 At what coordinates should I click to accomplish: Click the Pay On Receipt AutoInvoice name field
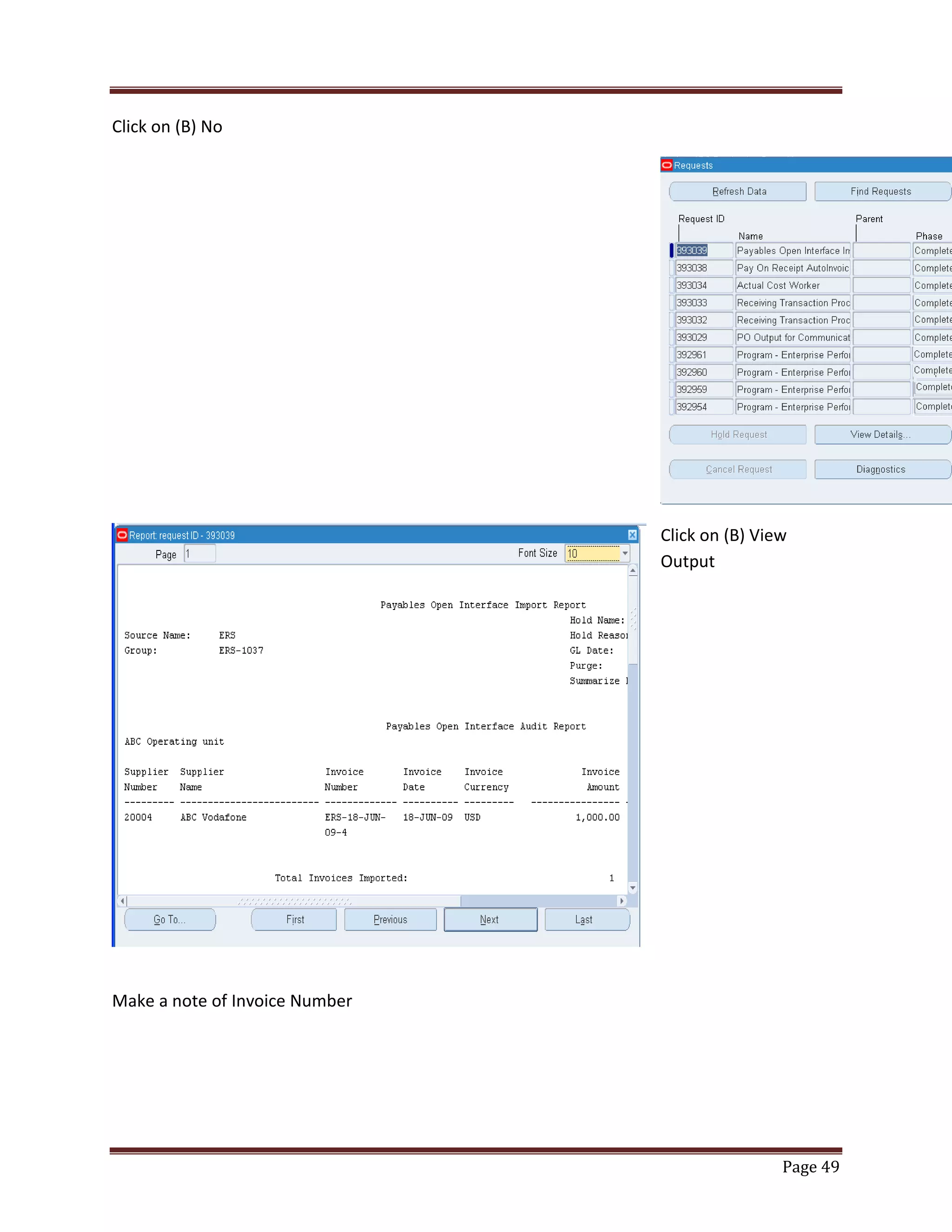(793, 268)
